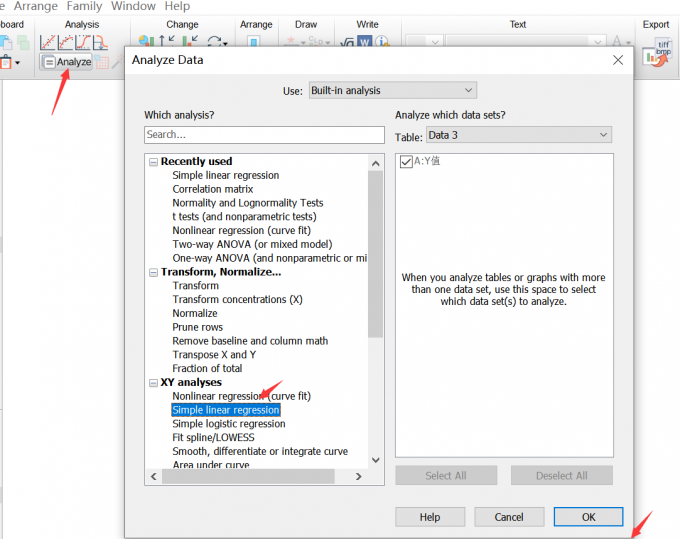The width and height of the screenshot is (680, 539).
Task: Select Normality and Lognormality Tests
Action: 248,203
